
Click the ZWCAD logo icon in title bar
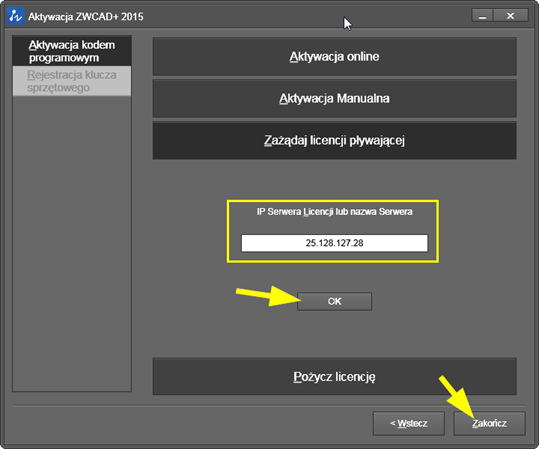click(x=15, y=16)
